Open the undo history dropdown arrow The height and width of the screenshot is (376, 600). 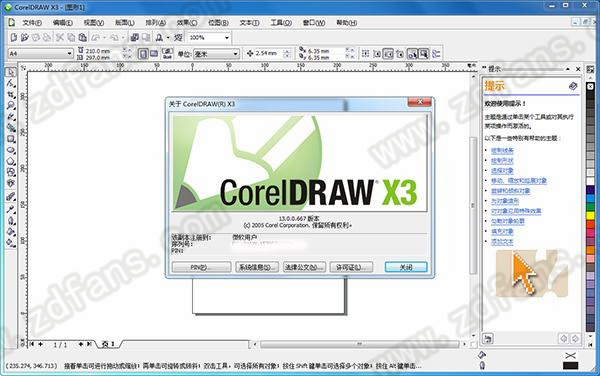(x=104, y=37)
